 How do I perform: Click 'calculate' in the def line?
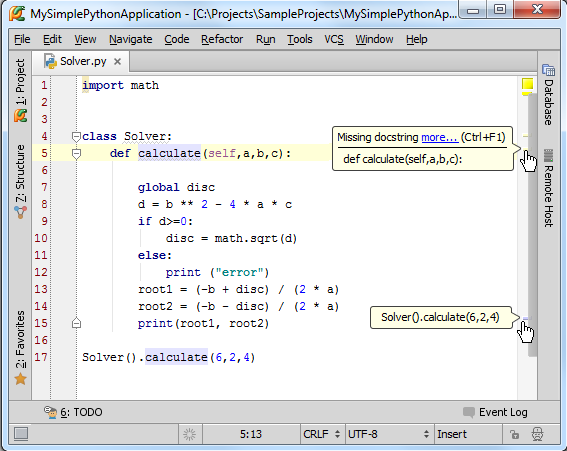pyautogui.click(x=169, y=153)
